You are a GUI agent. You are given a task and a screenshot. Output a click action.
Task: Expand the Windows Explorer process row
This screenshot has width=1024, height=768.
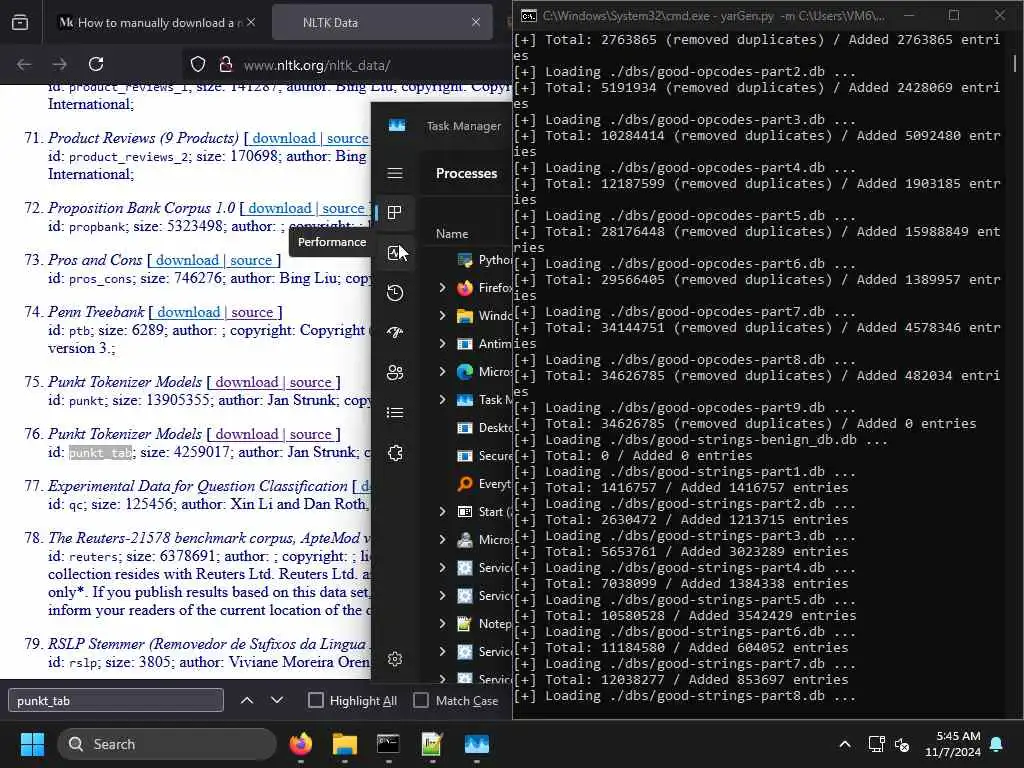442,315
